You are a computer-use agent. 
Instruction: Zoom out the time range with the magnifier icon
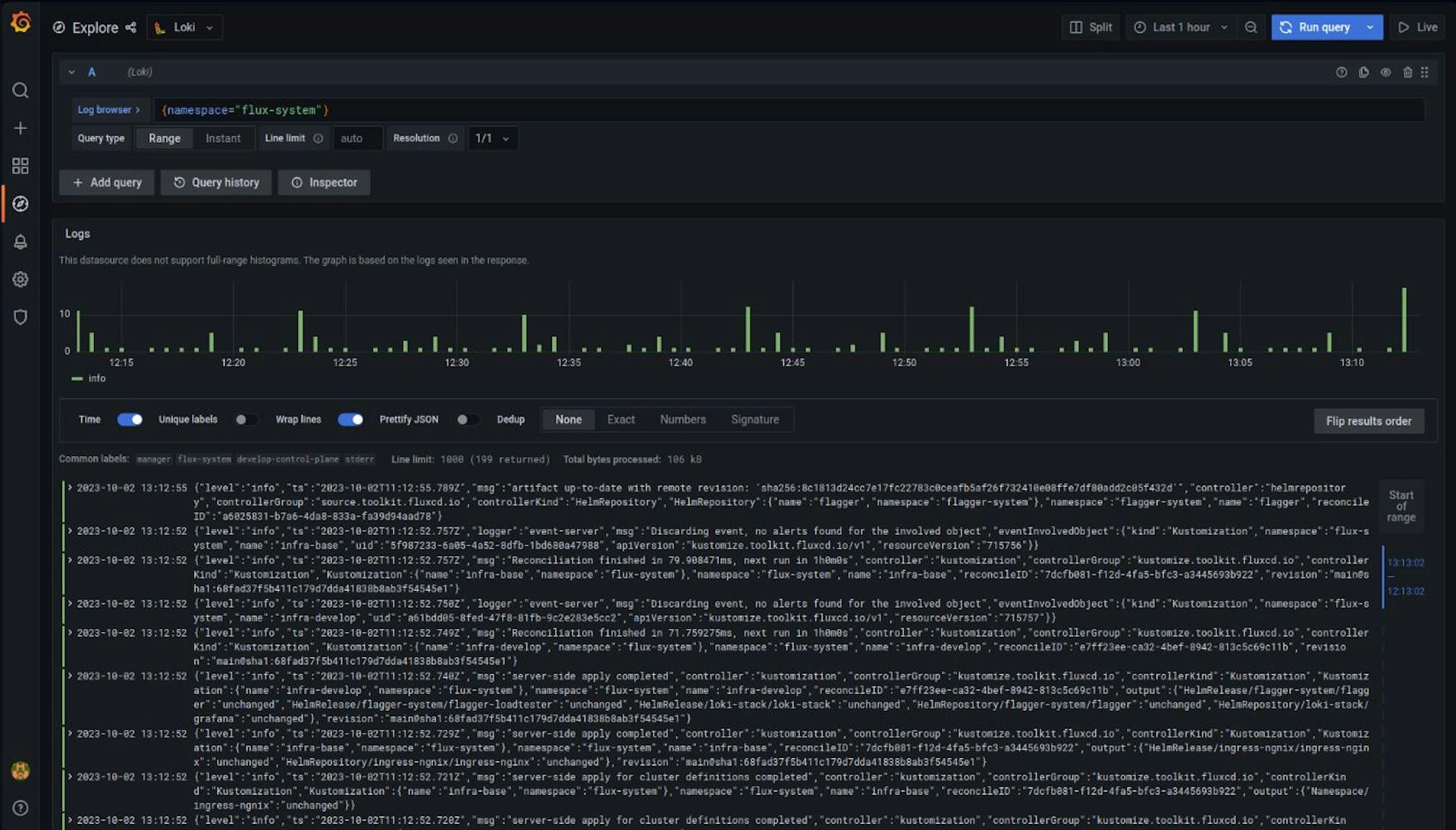[x=1251, y=27]
